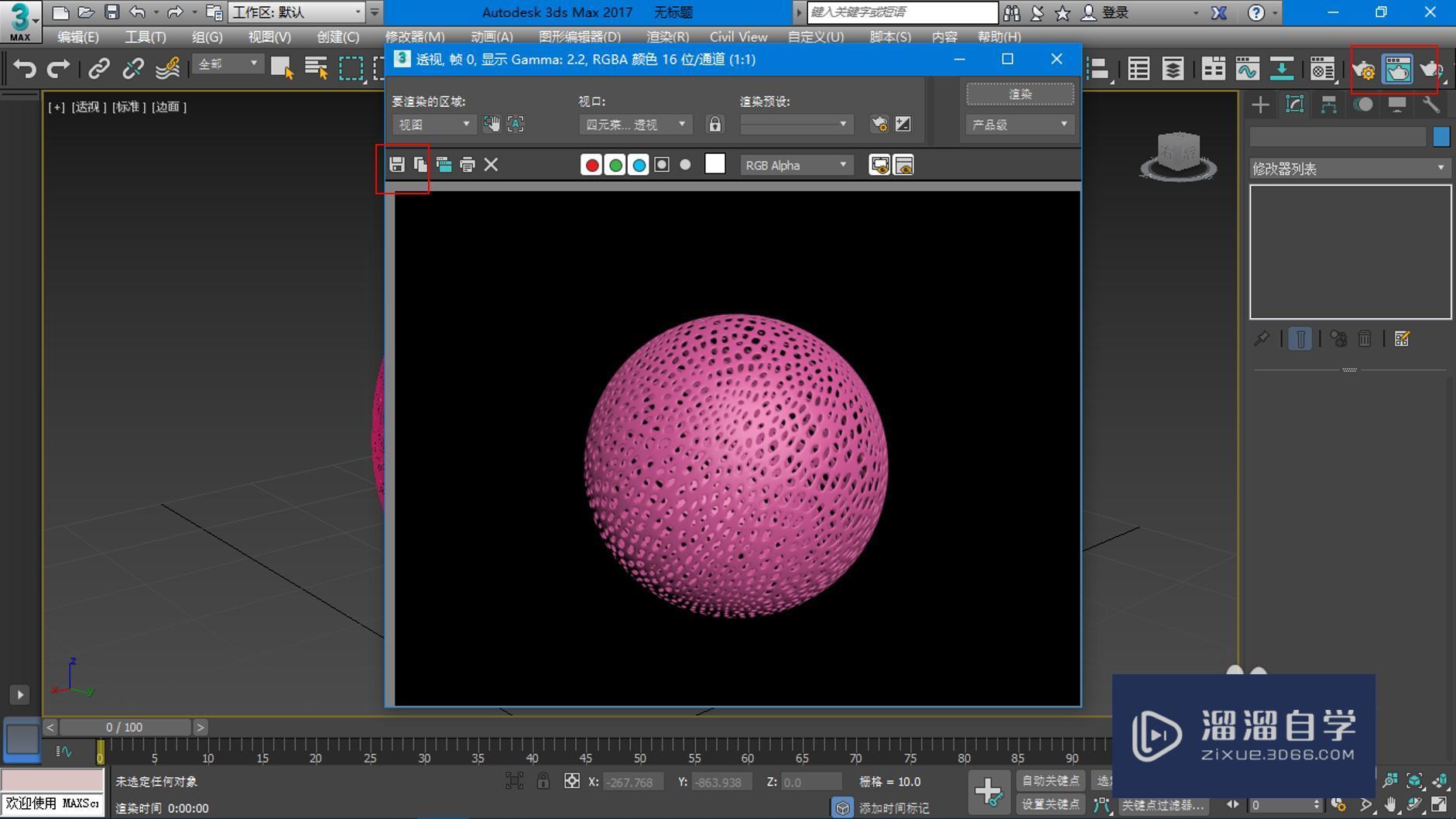1456x819 pixels.
Task: Toggle the blue channel display
Action: coord(639,165)
